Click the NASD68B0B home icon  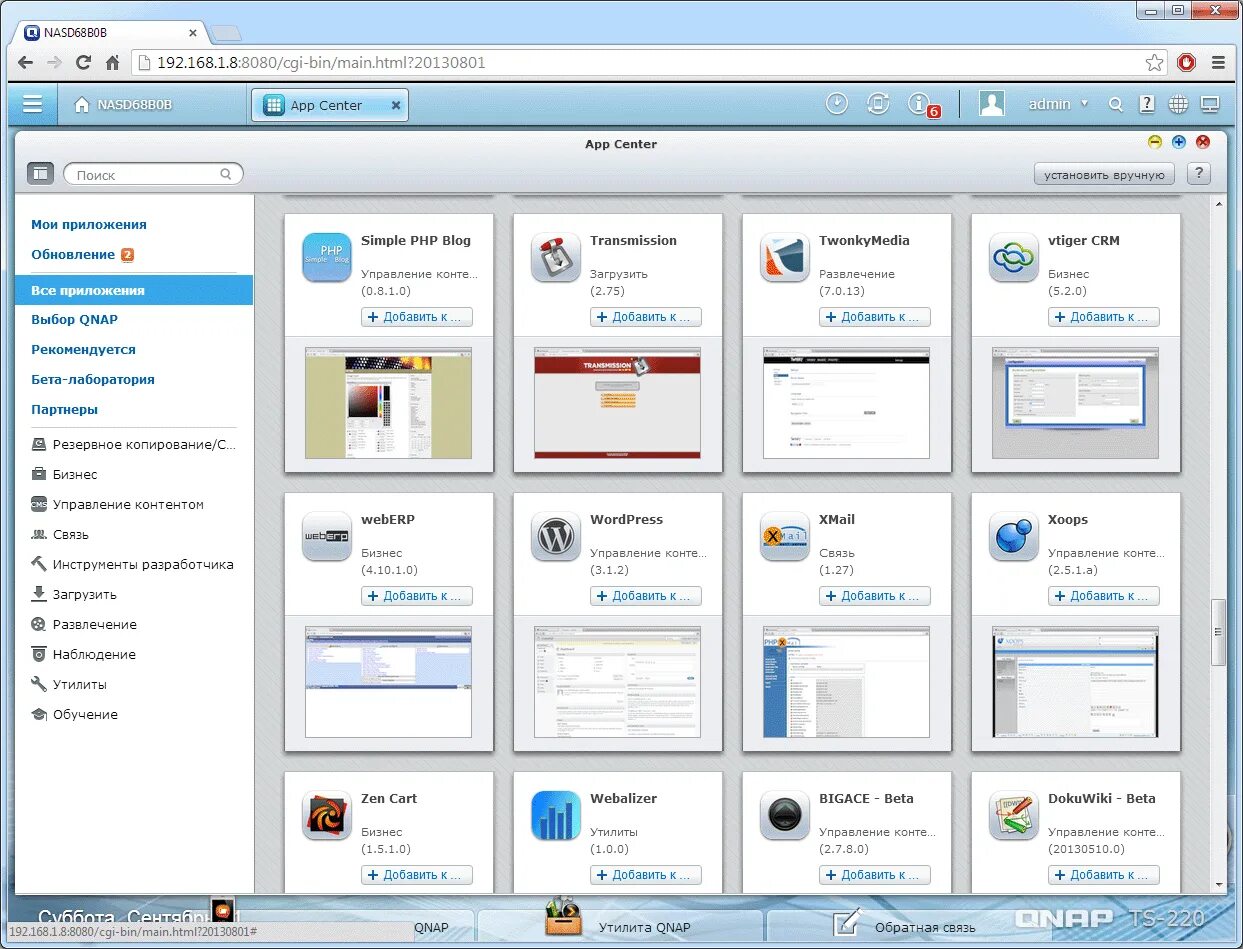(x=82, y=105)
